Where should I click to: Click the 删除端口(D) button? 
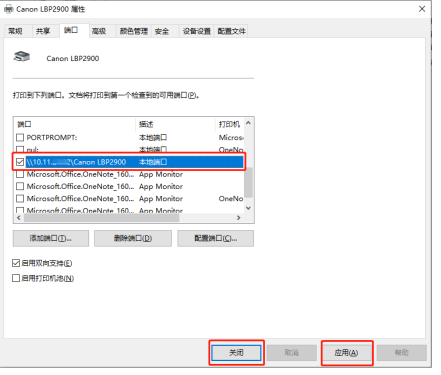coord(133,238)
